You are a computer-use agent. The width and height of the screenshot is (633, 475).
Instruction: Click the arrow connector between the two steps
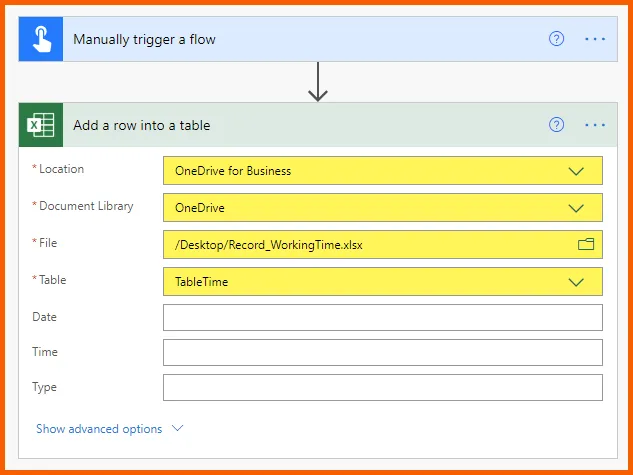tap(318, 82)
